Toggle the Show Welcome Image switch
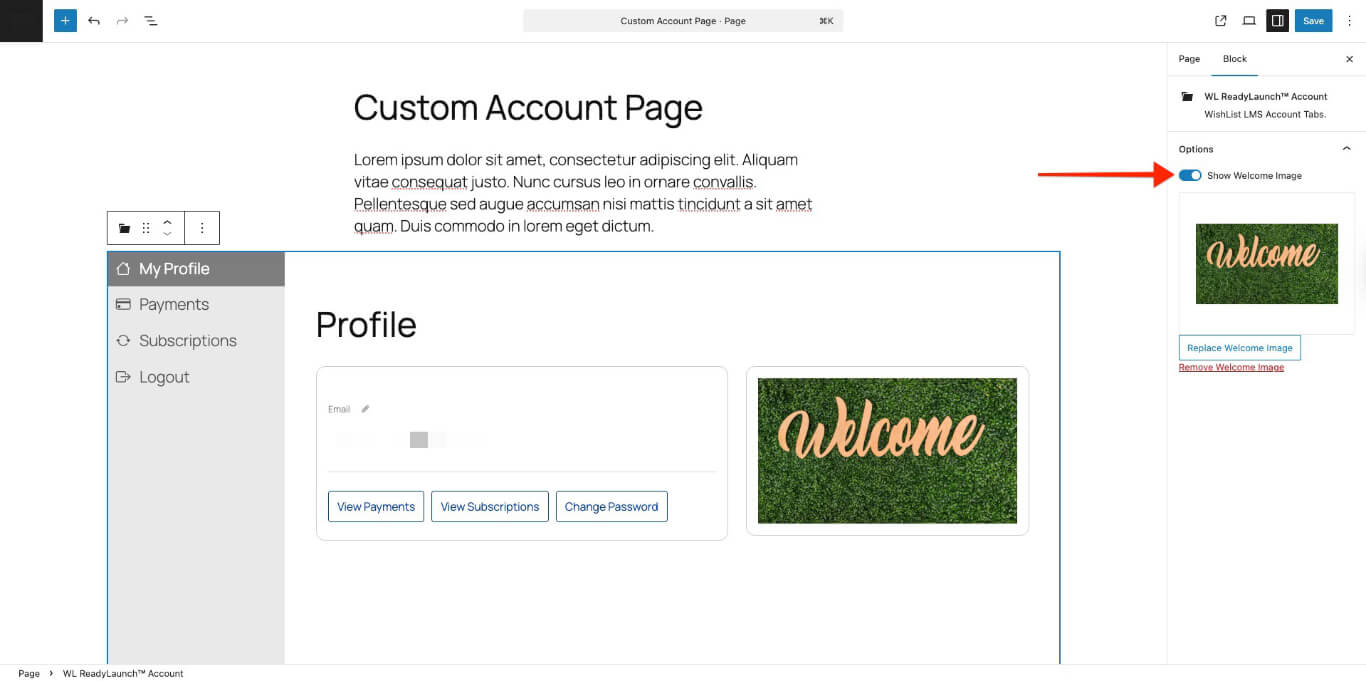 pyautogui.click(x=1190, y=175)
